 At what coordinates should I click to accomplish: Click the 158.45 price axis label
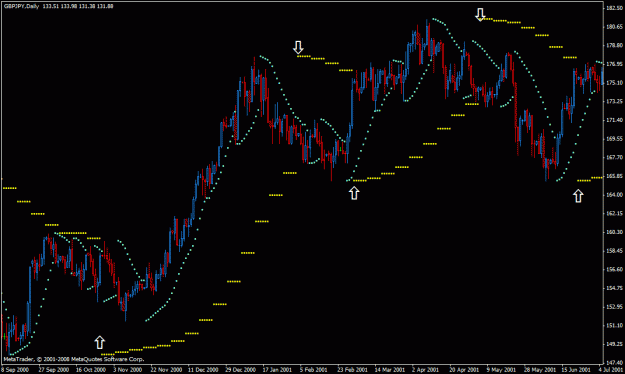[614, 251]
